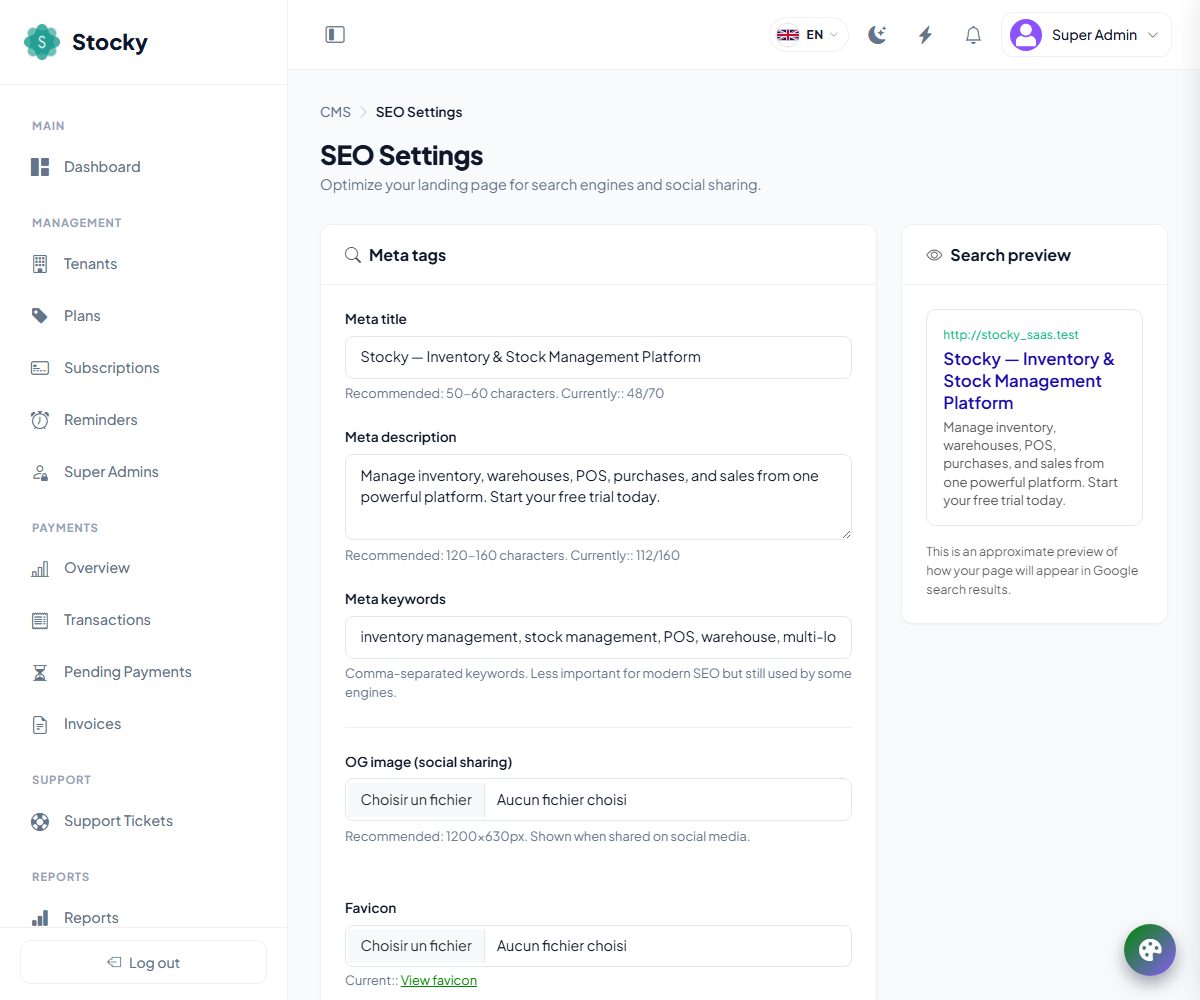The height and width of the screenshot is (1000, 1200).
Task: Click the Reminders alarm clock icon
Action: pyautogui.click(x=40, y=420)
